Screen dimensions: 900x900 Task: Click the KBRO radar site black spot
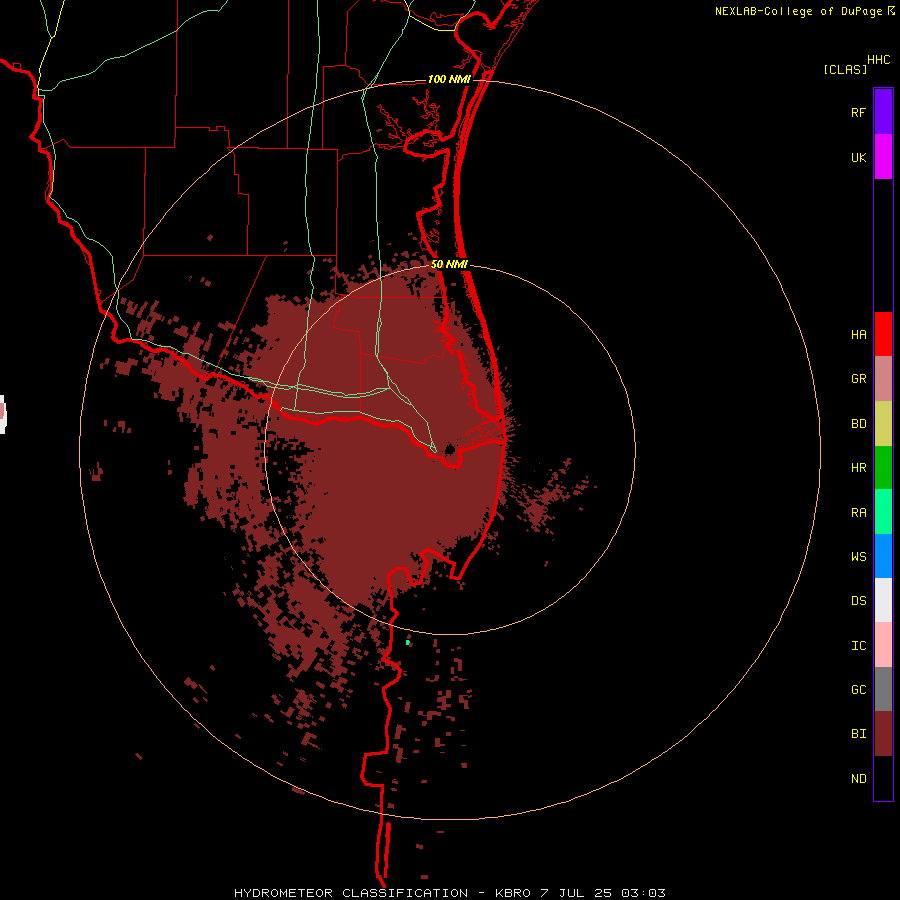[450, 449]
